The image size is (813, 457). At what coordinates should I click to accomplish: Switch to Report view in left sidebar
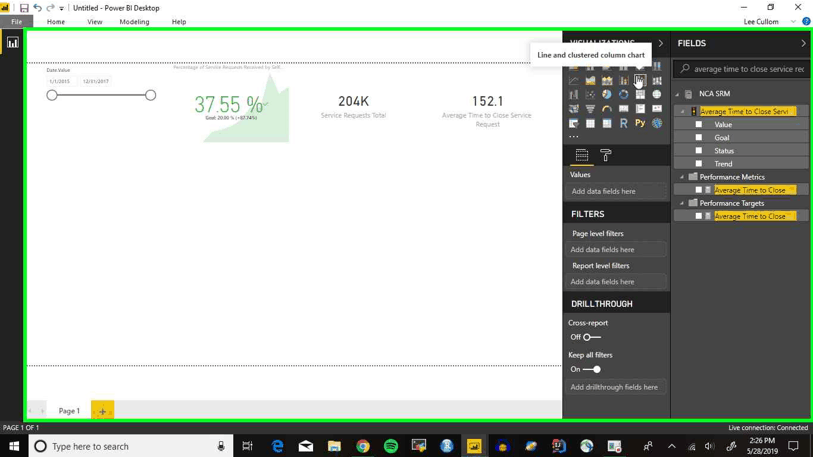click(x=12, y=43)
